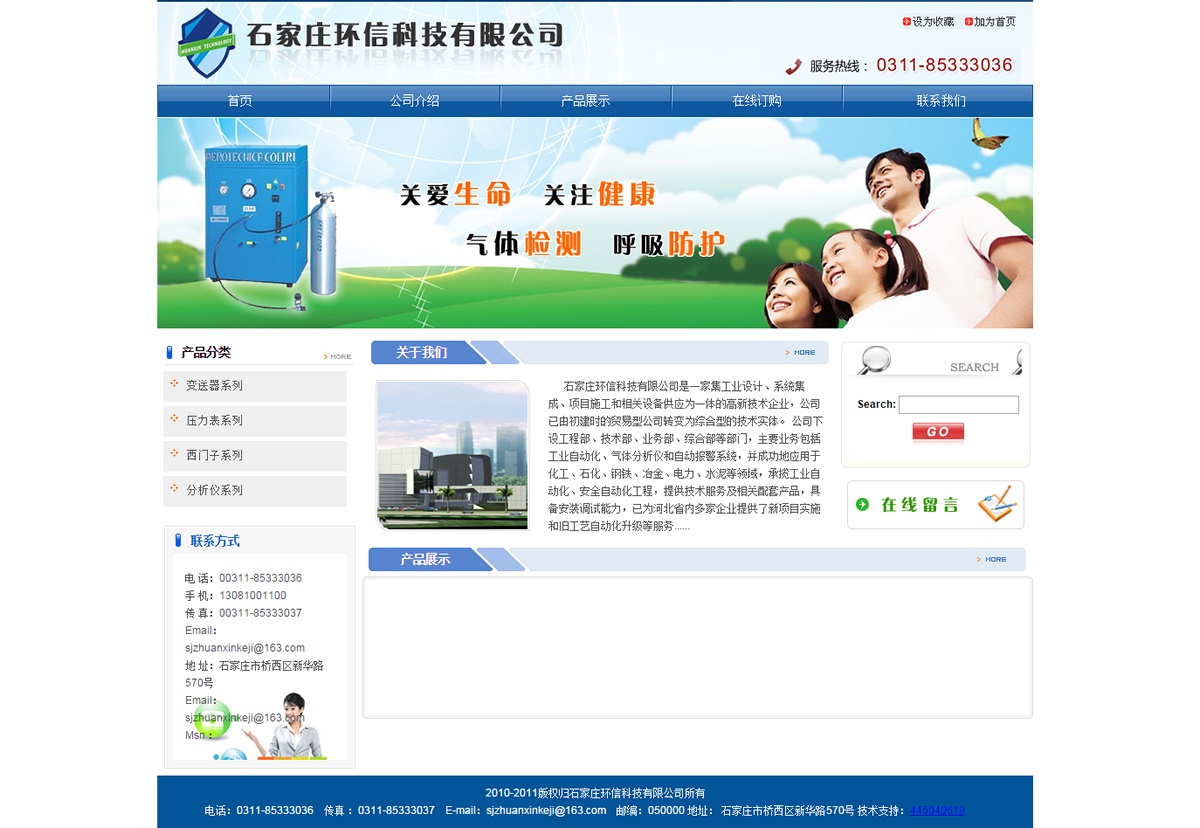1200x828 pixels.
Task: Select the 西门子系列 product category
Action: 214,456
